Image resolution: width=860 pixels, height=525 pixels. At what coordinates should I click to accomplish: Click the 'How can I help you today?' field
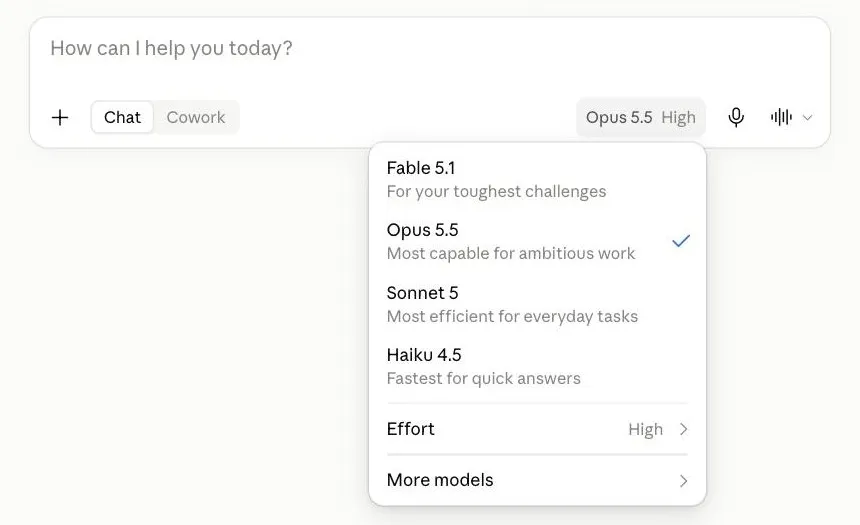coord(430,54)
